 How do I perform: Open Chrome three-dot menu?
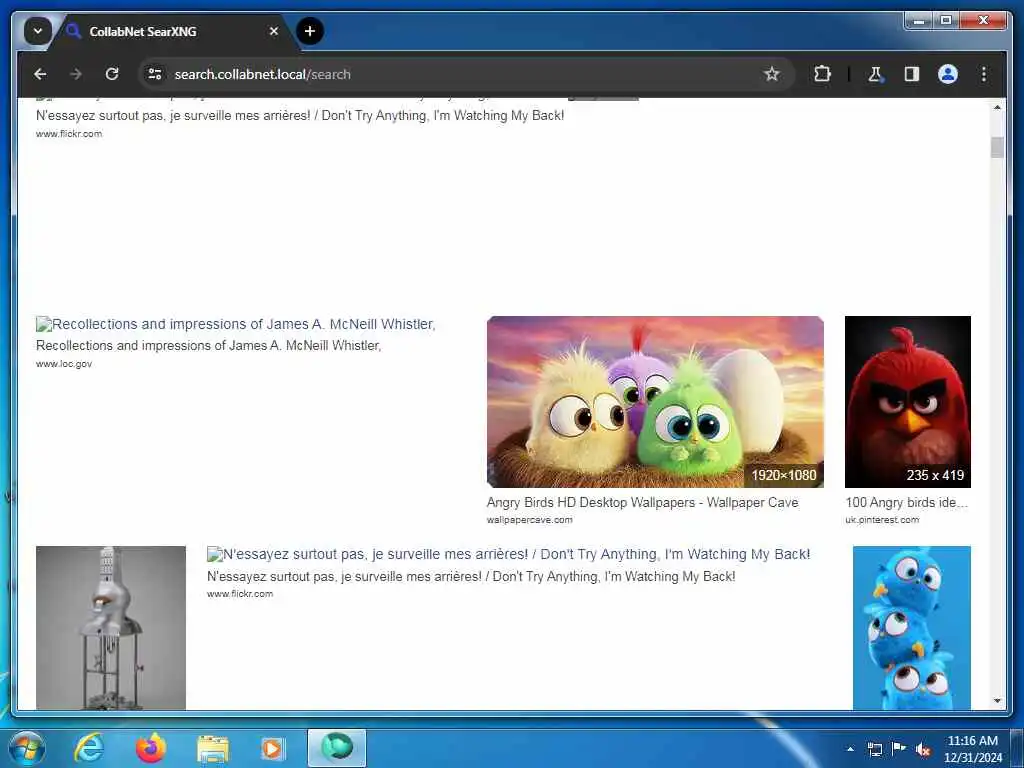(x=984, y=74)
